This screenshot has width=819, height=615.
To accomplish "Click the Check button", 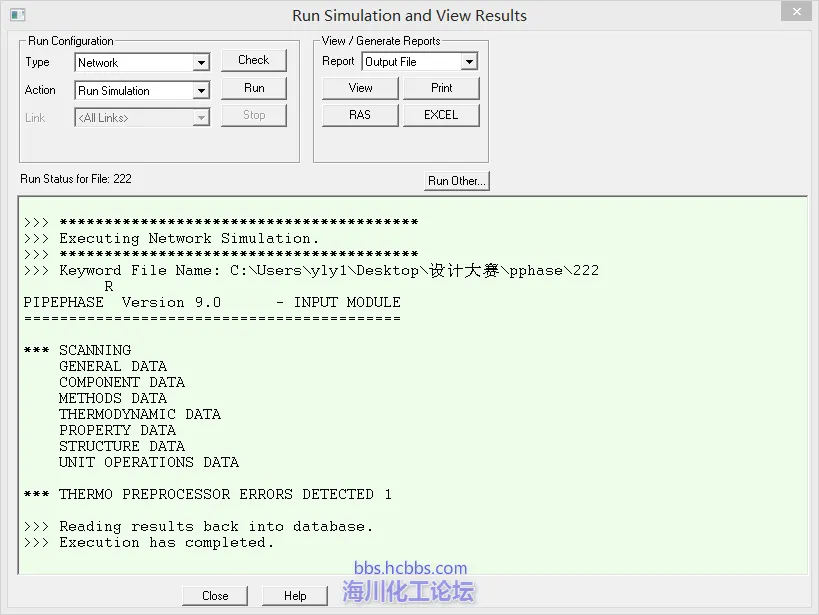I will [x=254, y=60].
